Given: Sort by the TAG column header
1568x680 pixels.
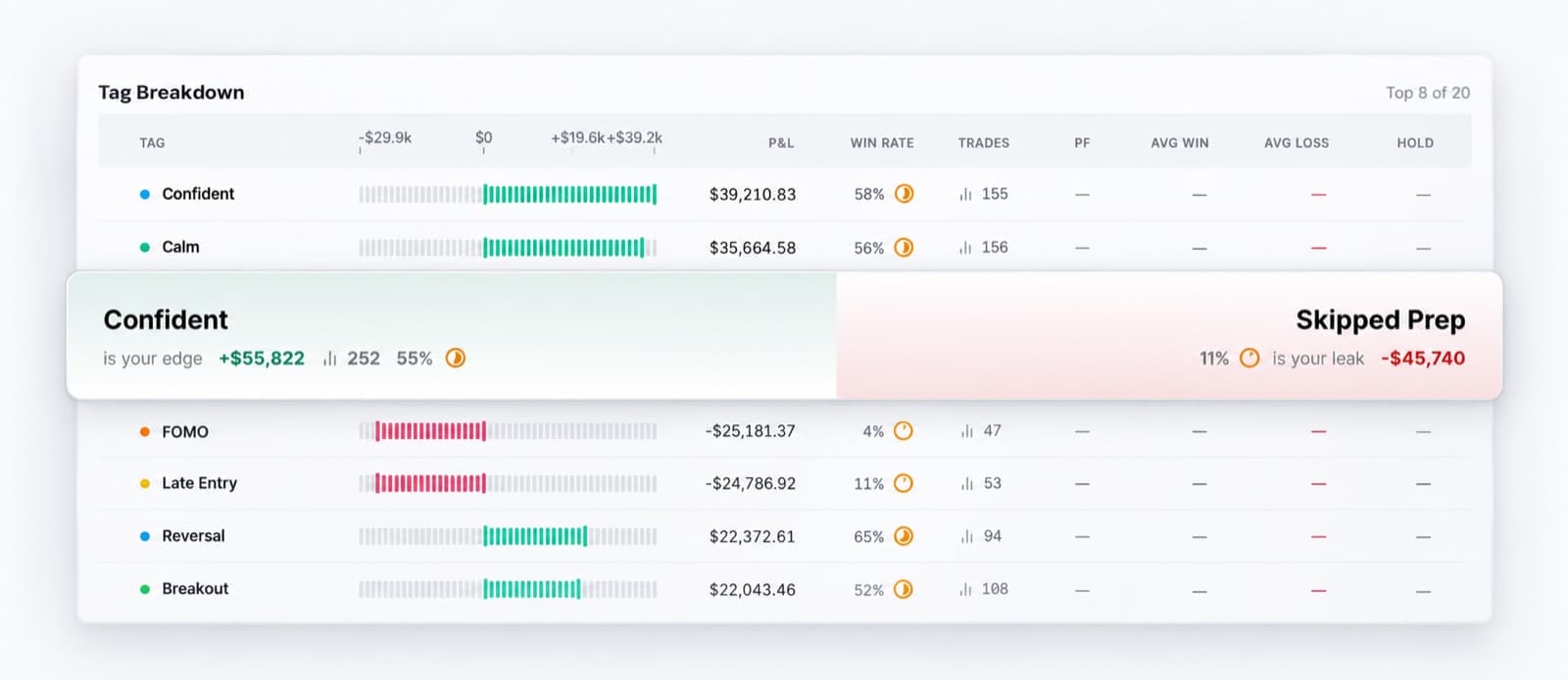Looking at the screenshot, I should [152, 143].
